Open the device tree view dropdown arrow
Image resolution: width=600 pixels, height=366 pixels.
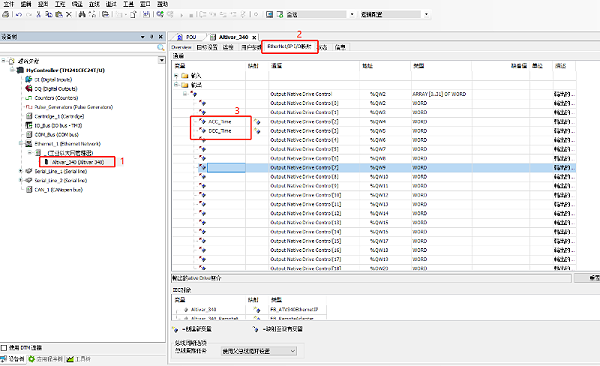click(x=161, y=60)
